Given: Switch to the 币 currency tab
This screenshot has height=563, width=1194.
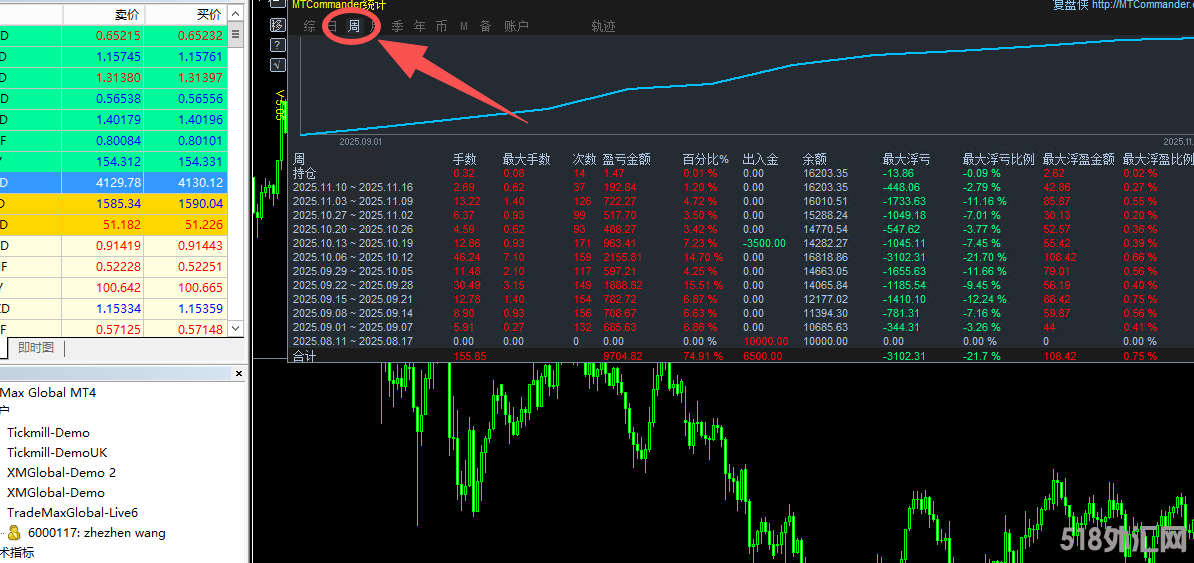Looking at the screenshot, I should point(442,27).
